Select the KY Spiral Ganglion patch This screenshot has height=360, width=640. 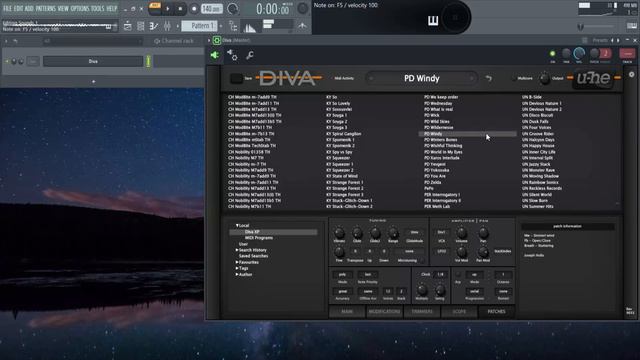[x=343, y=134]
